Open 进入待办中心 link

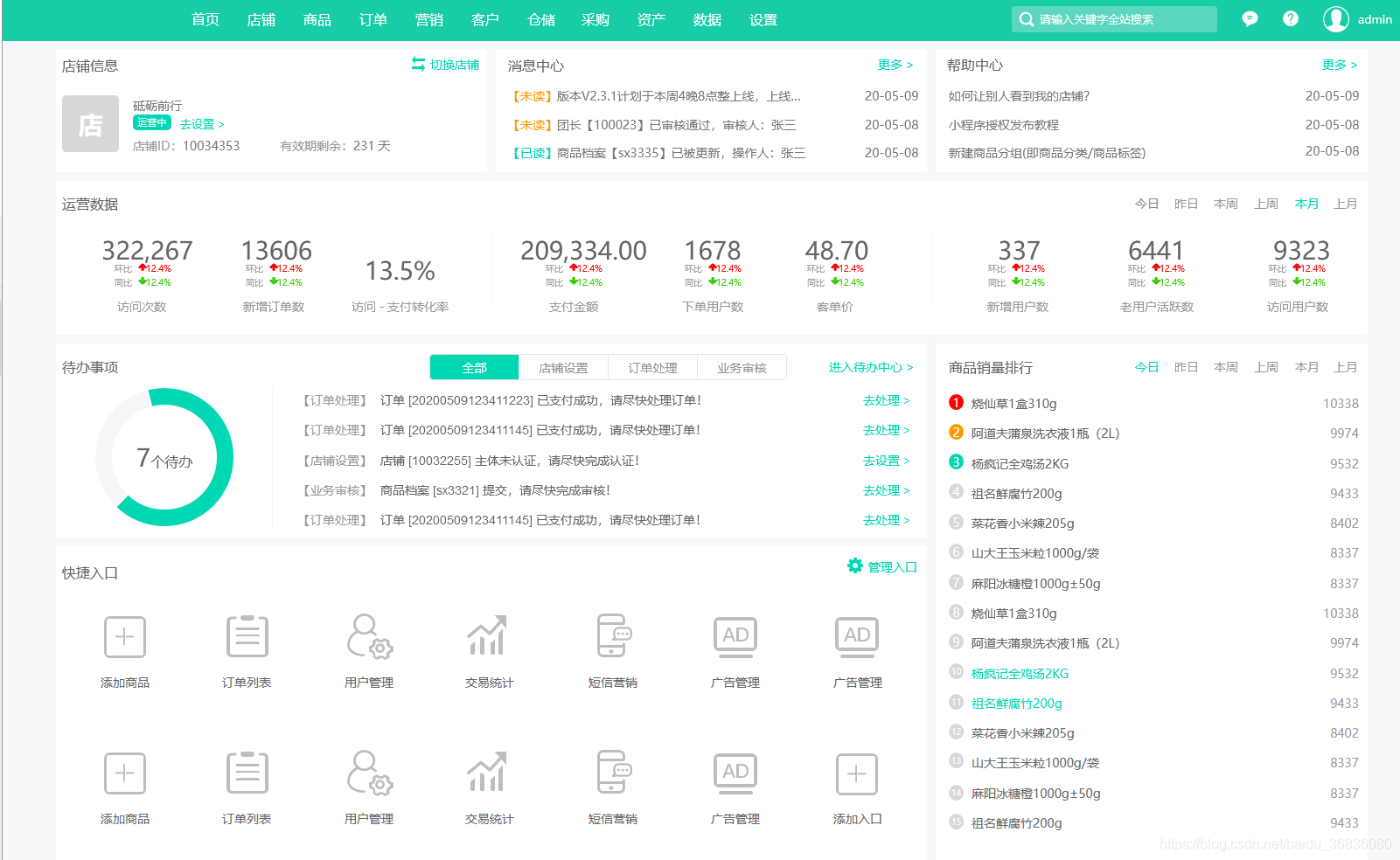871,367
